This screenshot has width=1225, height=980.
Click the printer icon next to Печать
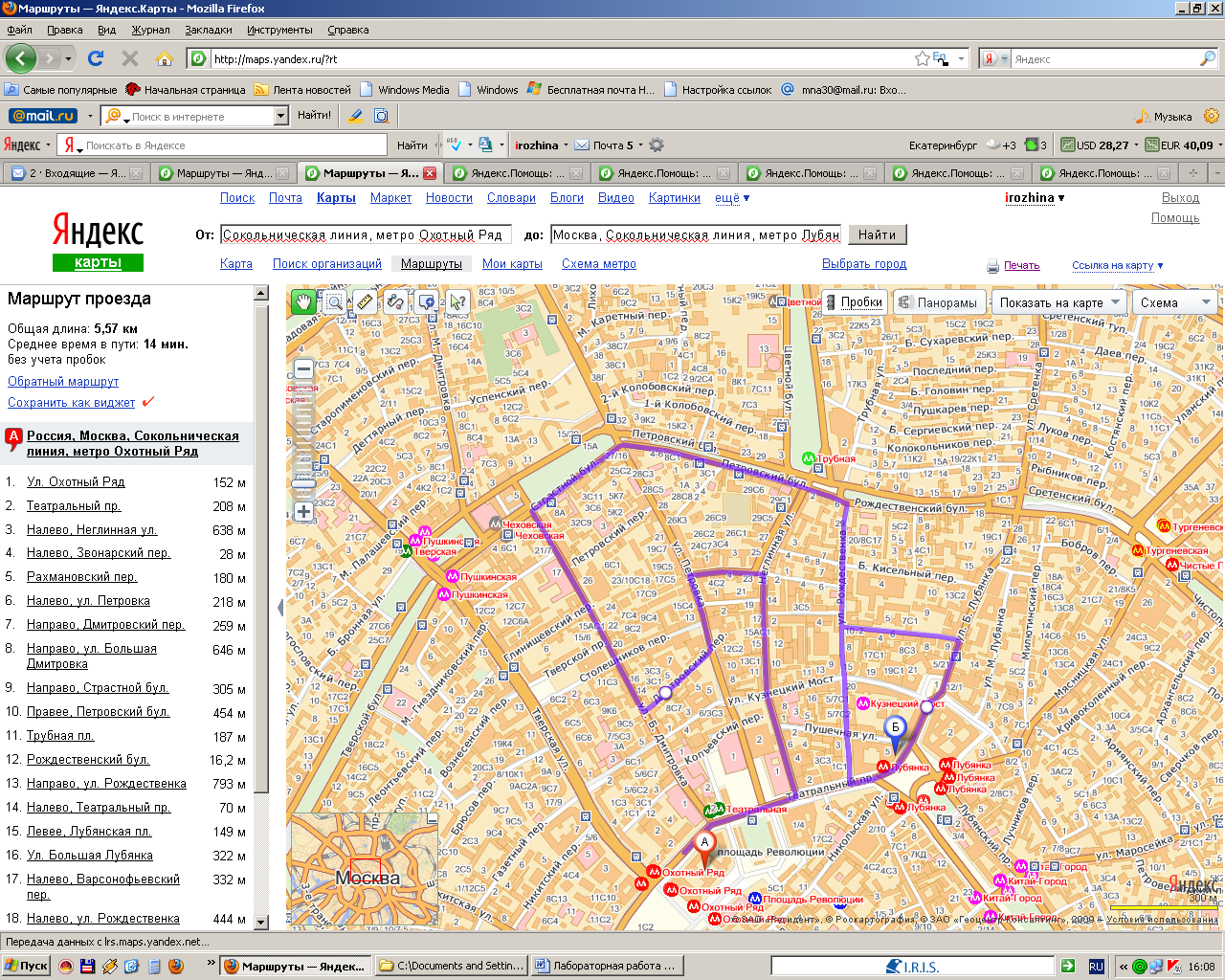coord(992,266)
